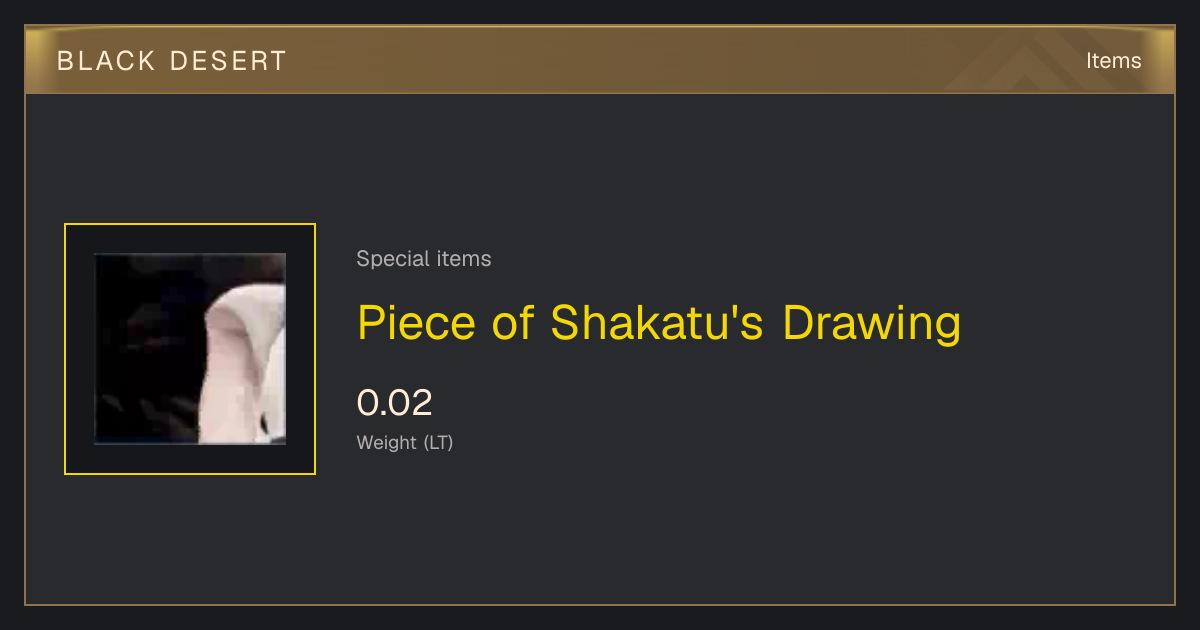Click the Special items category label
The height and width of the screenshot is (630, 1200).
click(424, 259)
